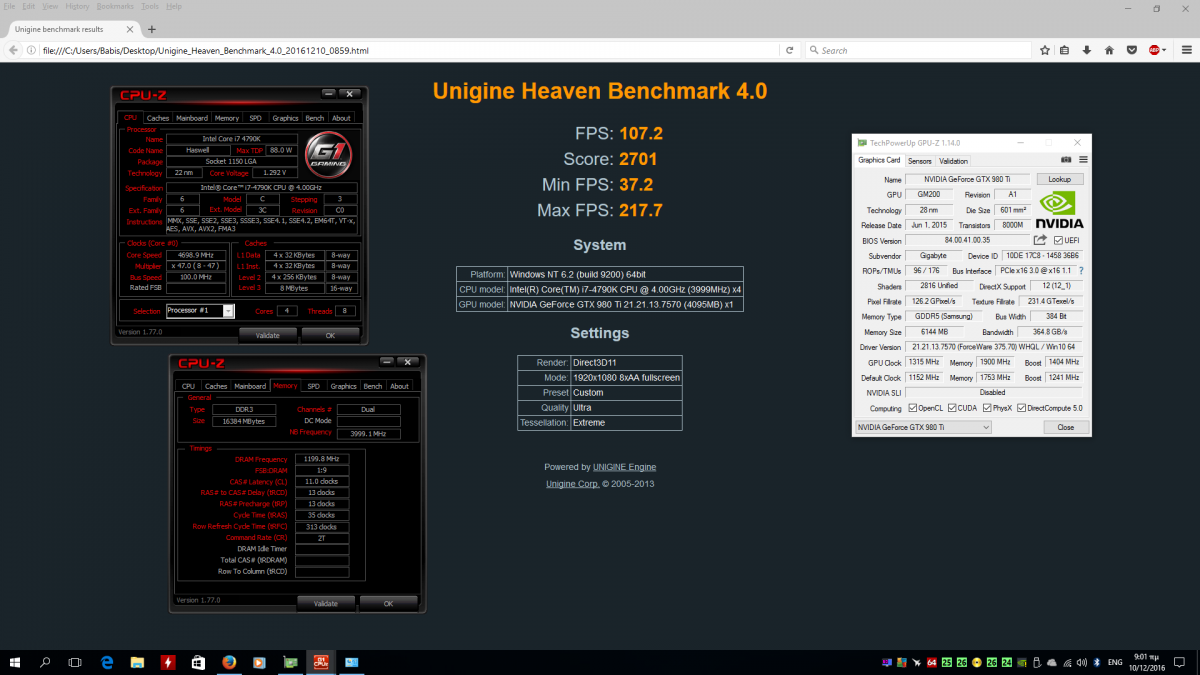Click the BIOS share/export arrow icon

[1040, 240]
